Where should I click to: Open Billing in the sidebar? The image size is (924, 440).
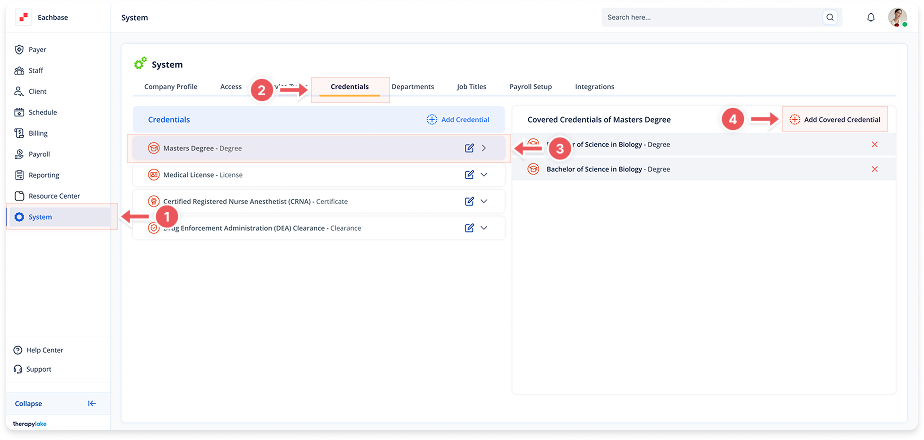(38, 133)
